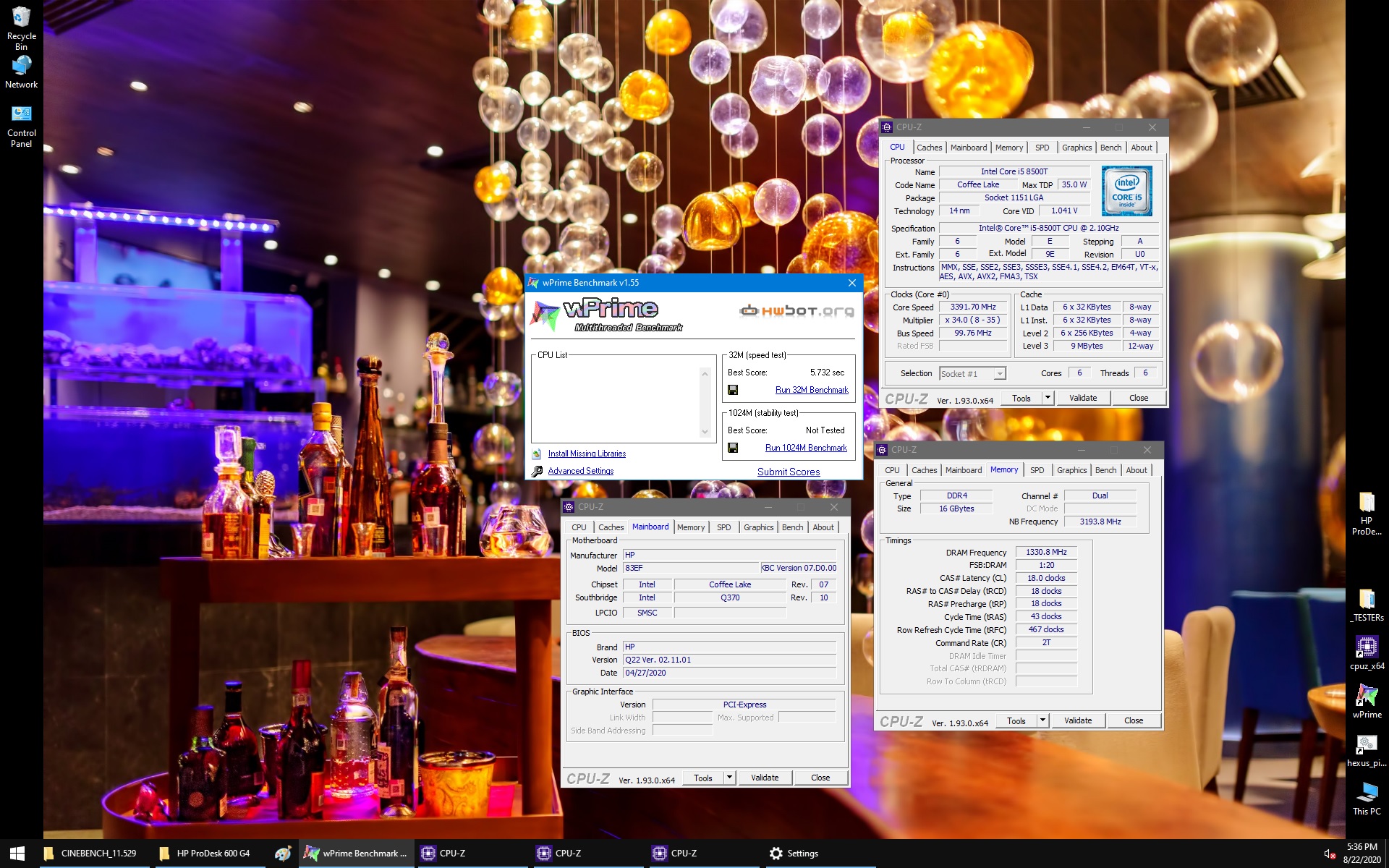Open Tools dropdown arrow in Memory window
This screenshot has height=868, width=1389.
pyautogui.click(x=1042, y=720)
